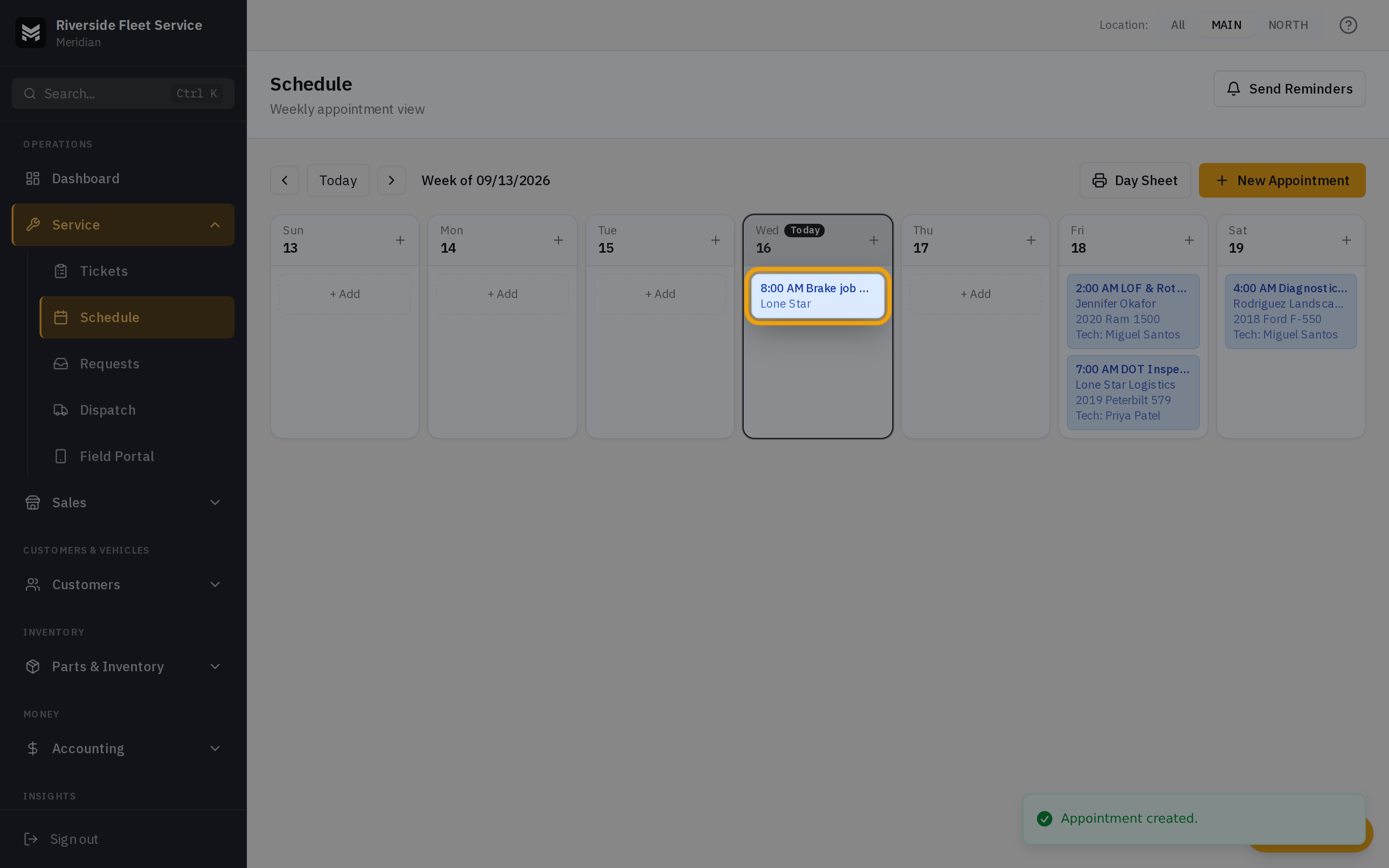
Task: Click the Riverside Fleet Service logo icon
Action: click(x=30, y=33)
